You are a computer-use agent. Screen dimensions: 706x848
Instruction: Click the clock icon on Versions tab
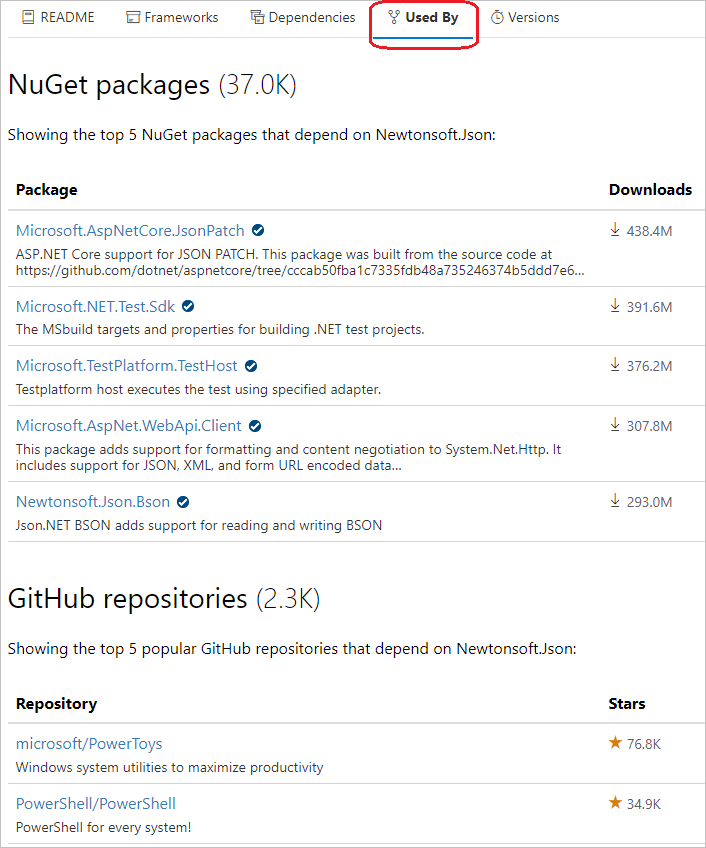point(498,17)
